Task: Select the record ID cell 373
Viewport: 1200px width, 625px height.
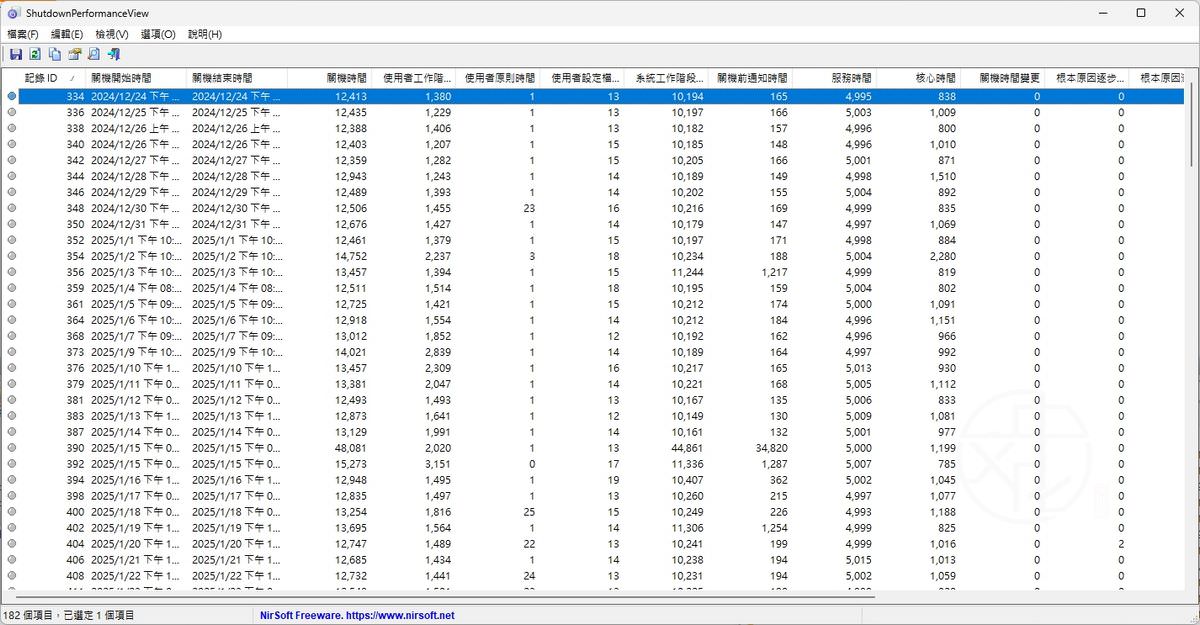Action: click(75, 352)
